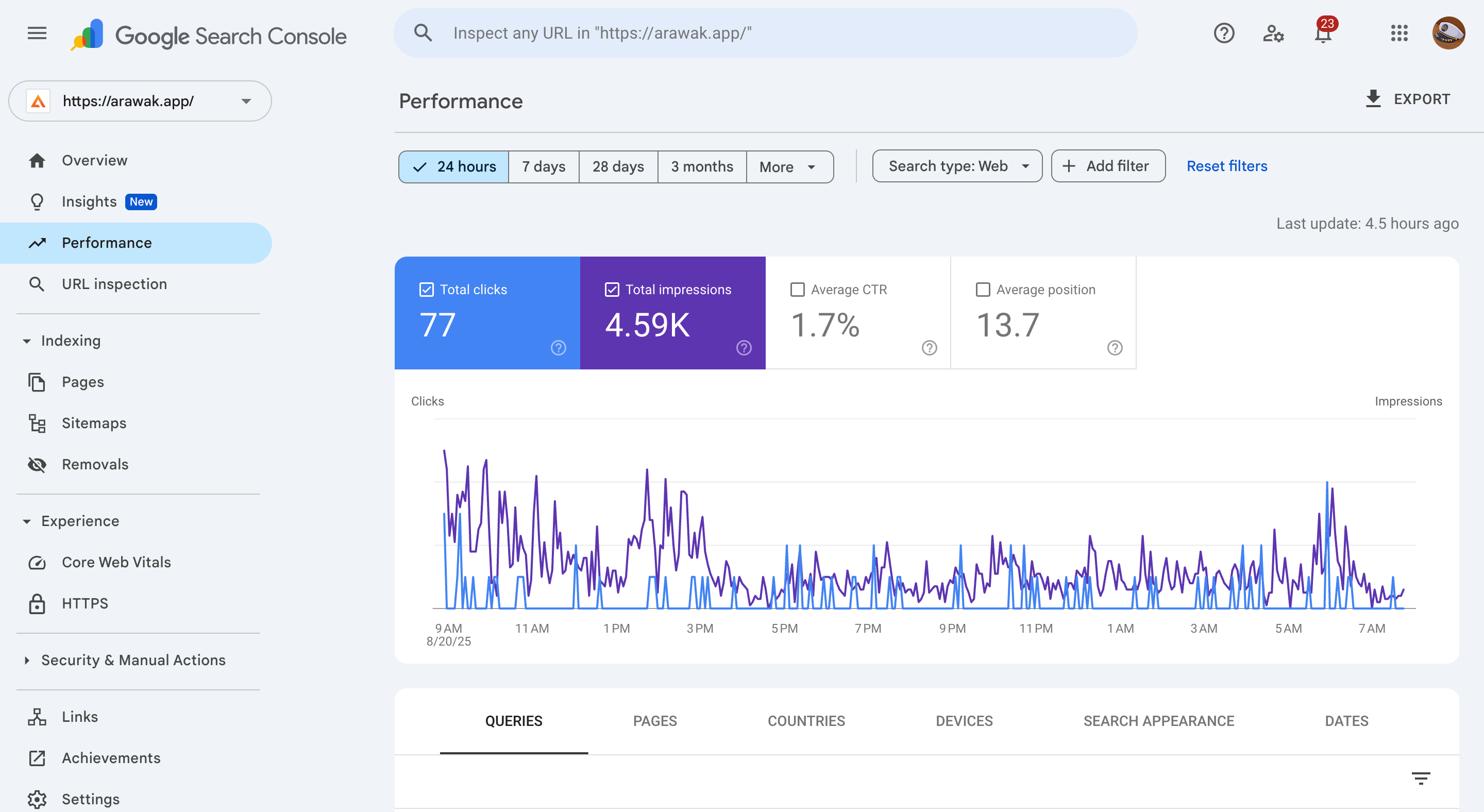The width and height of the screenshot is (1484, 812).
Task: Open the Sitemaps section
Action: [94, 424]
